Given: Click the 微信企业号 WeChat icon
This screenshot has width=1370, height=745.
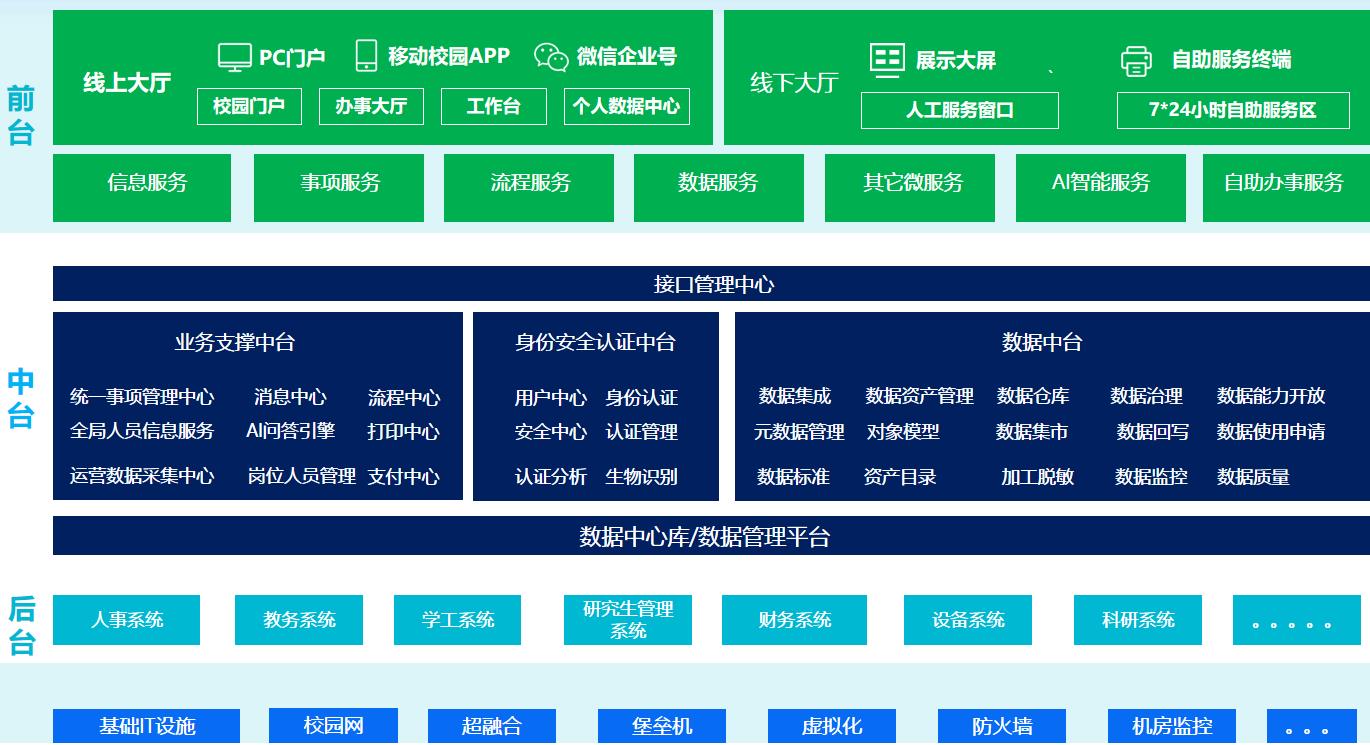Looking at the screenshot, I should (x=550, y=57).
